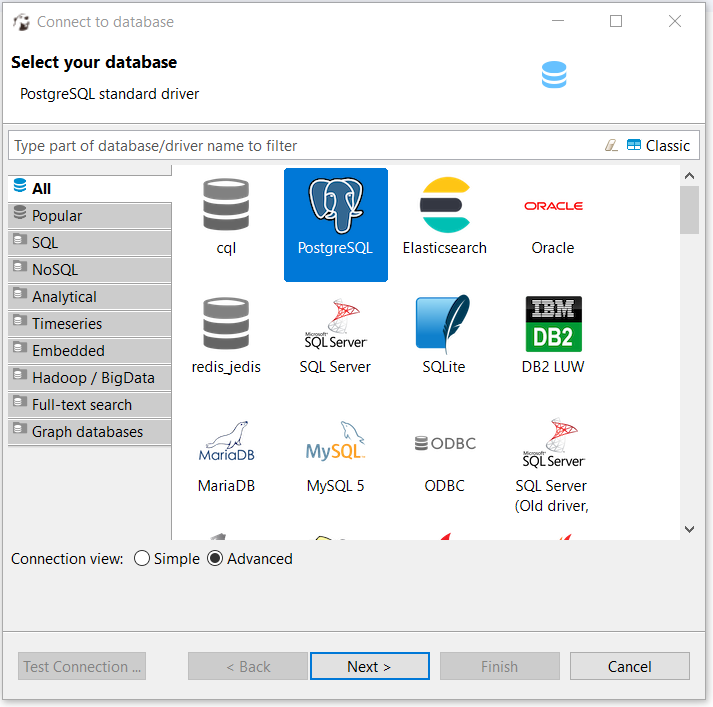Image resolution: width=713 pixels, height=707 pixels.
Task: Click Test Connection button
Action: pyautogui.click(x=82, y=667)
